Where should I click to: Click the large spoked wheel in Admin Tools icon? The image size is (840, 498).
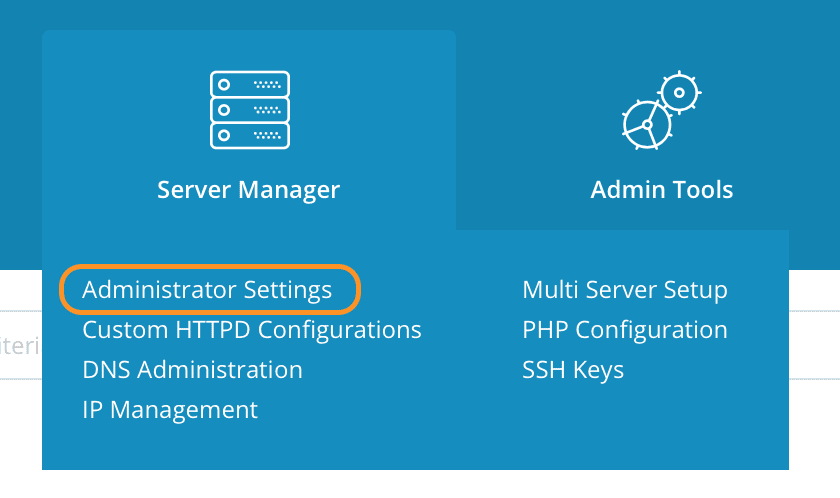click(x=646, y=125)
